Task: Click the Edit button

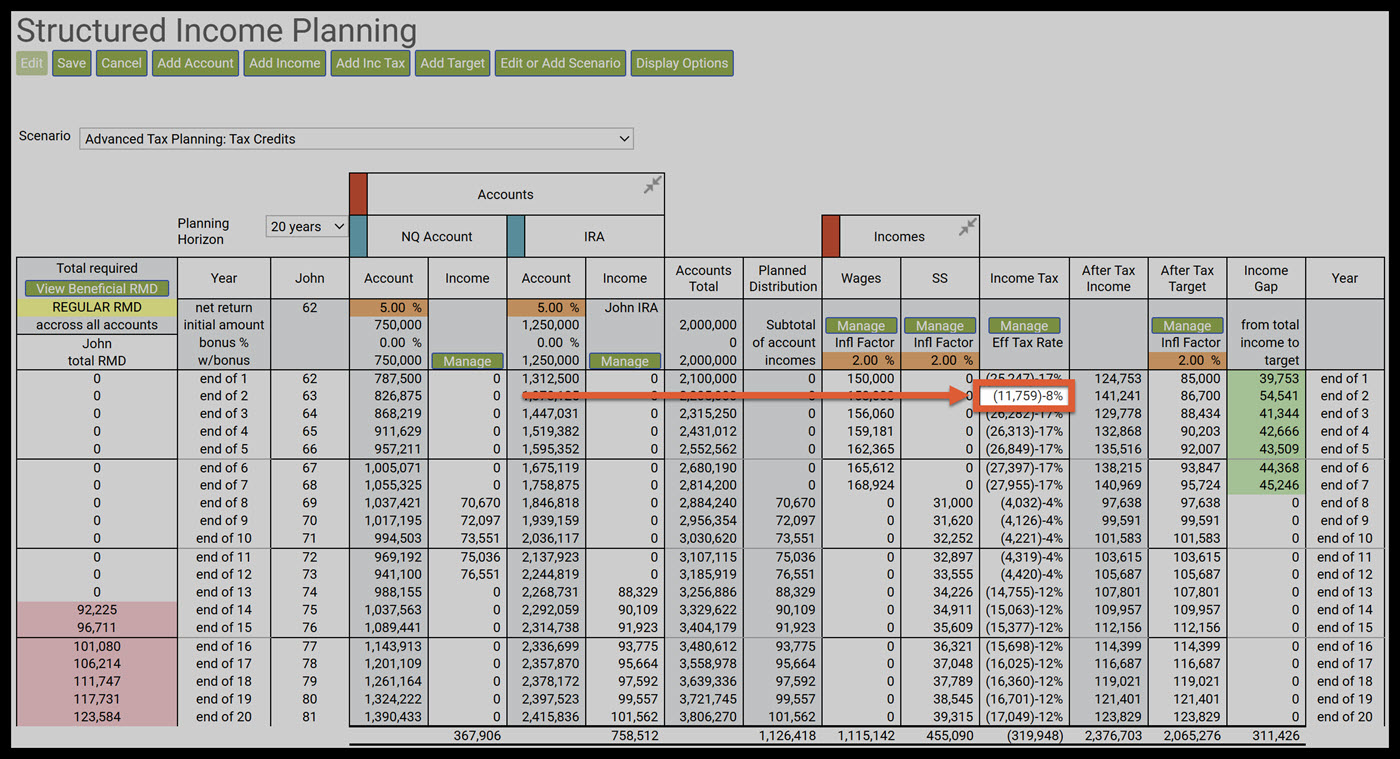Action: pos(32,63)
